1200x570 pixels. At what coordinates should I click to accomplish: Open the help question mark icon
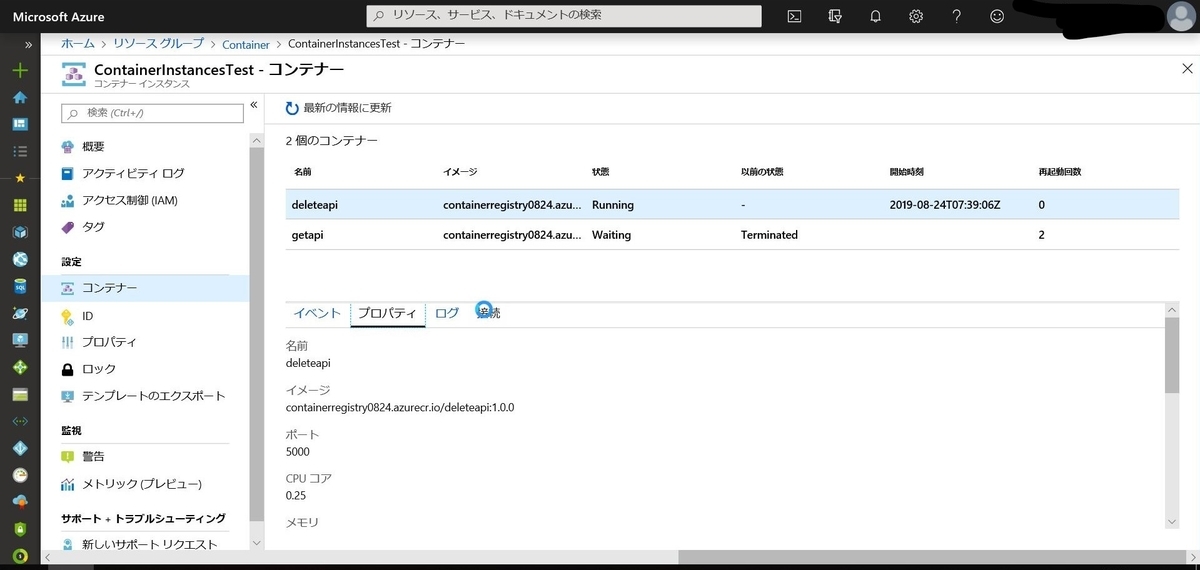pyautogui.click(x=957, y=16)
